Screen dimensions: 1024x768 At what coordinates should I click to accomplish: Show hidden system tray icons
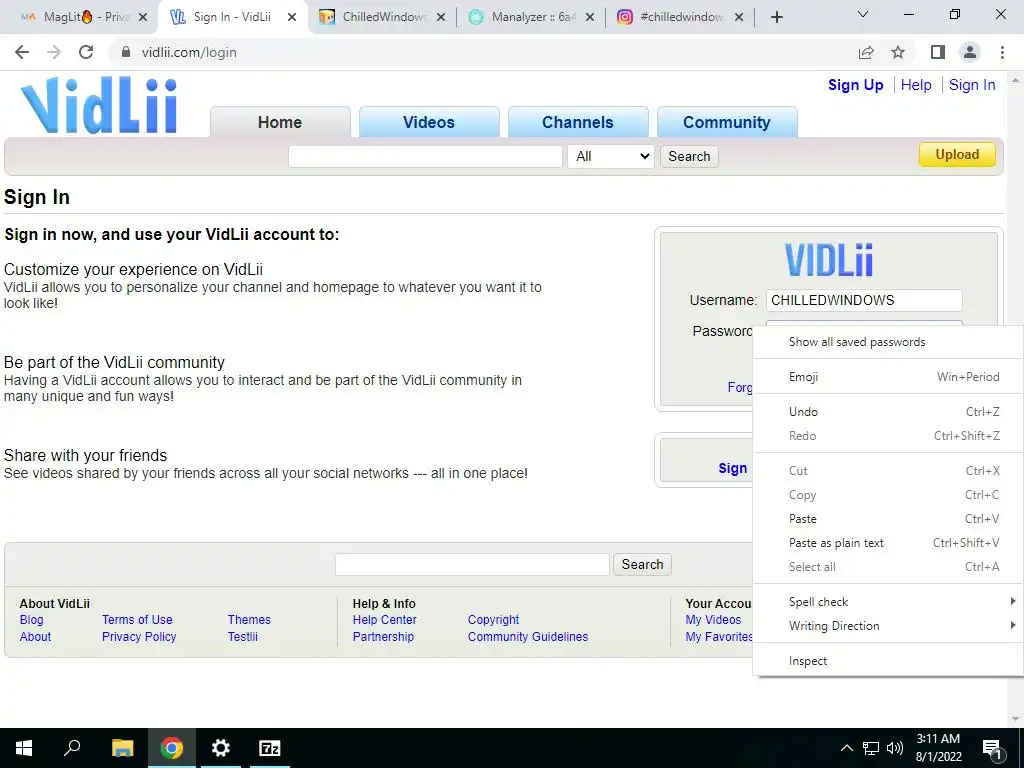click(846, 748)
